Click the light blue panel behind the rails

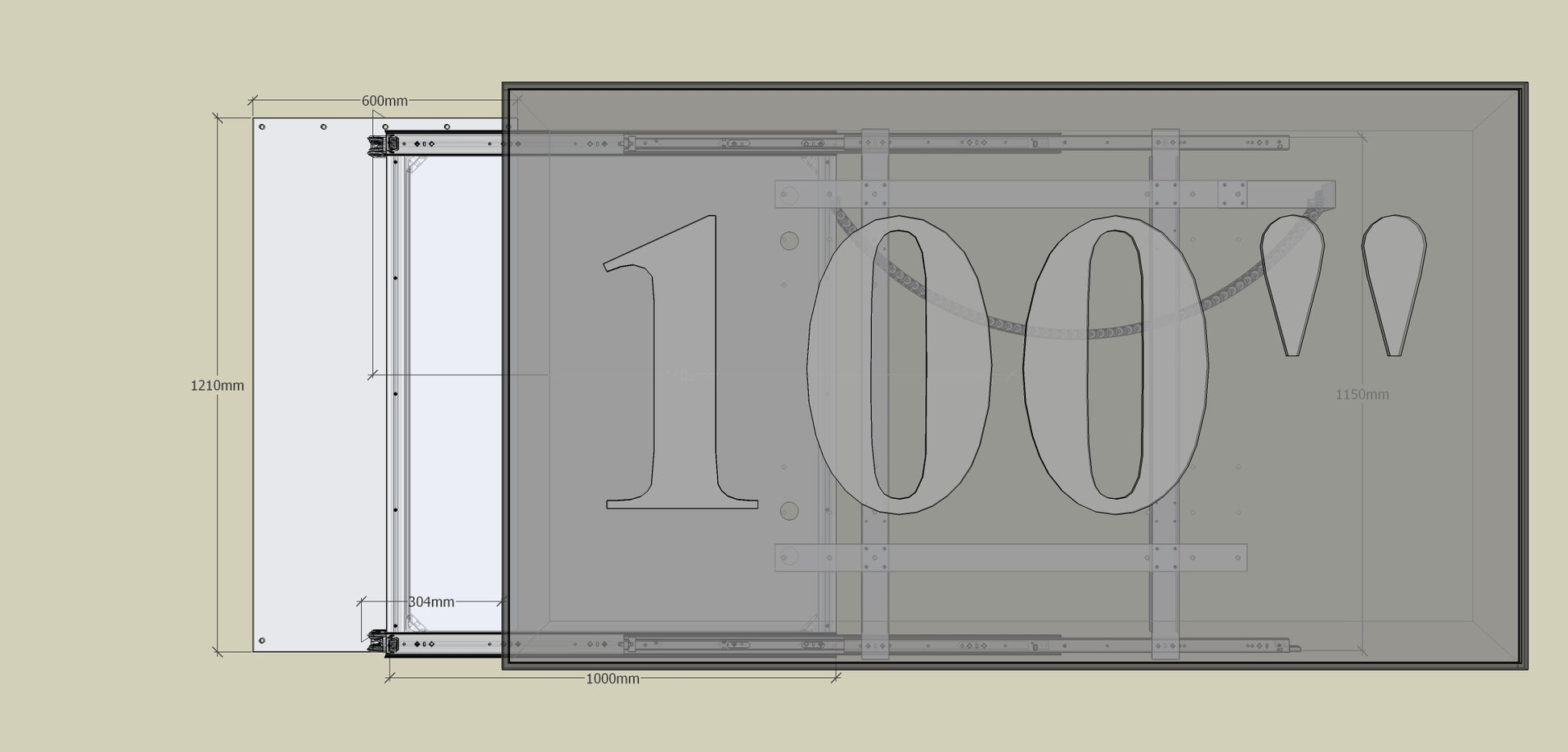pos(455,387)
